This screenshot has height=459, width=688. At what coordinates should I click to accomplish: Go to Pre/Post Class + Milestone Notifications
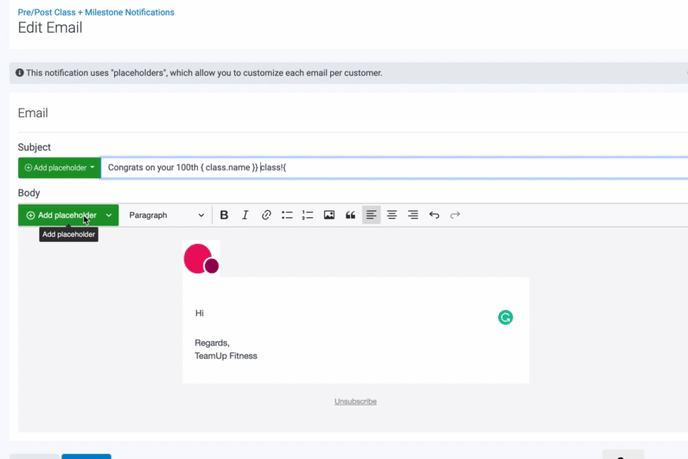[96, 12]
